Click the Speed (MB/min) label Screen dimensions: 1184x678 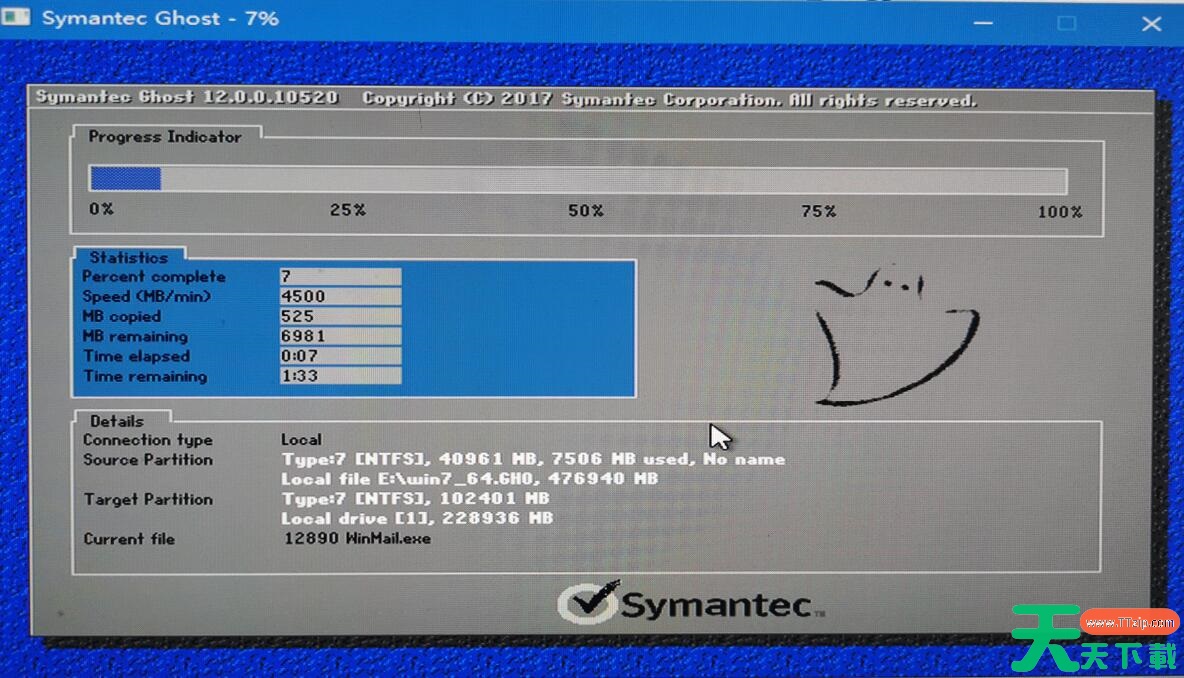[x=146, y=296]
